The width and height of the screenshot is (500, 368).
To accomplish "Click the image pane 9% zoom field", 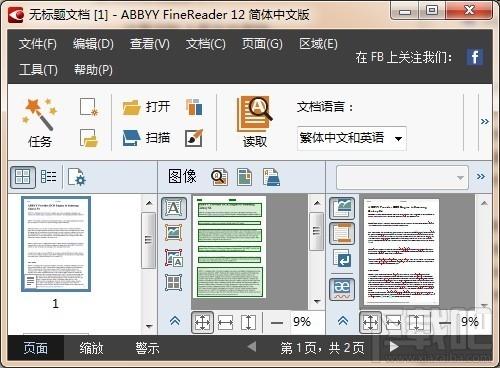I will pyautogui.click(x=302, y=322).
